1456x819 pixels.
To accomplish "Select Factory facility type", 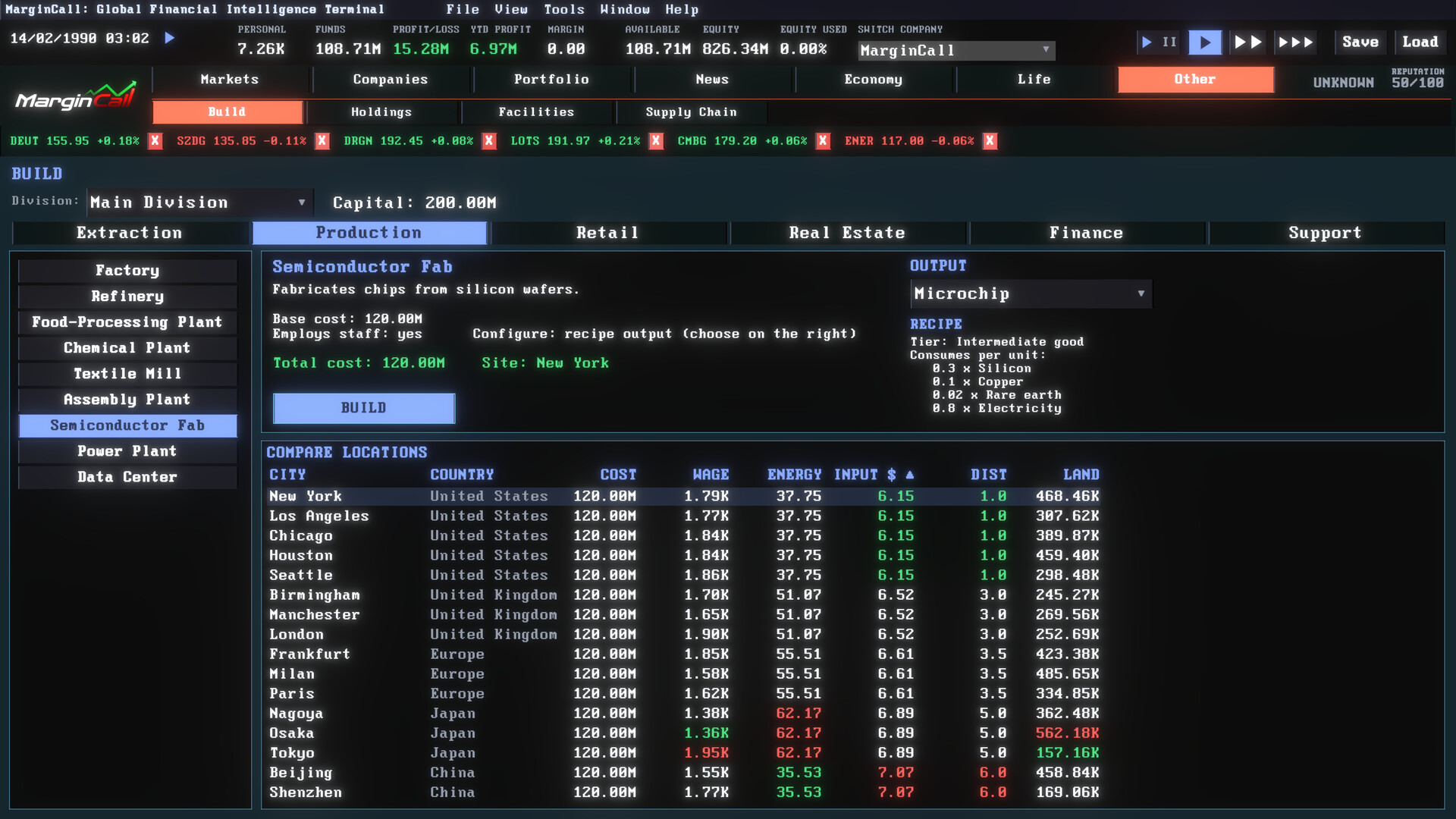I will pyautogui.click(x=127, y=271).
